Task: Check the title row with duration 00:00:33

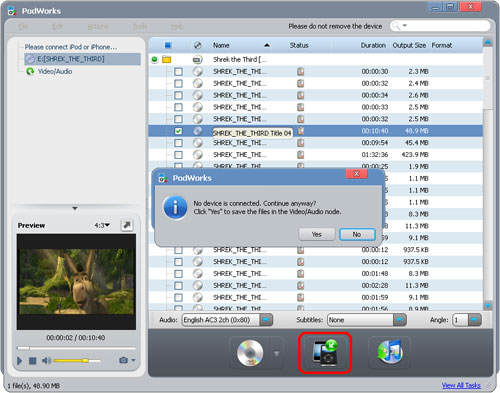Action: coord(178,107)
